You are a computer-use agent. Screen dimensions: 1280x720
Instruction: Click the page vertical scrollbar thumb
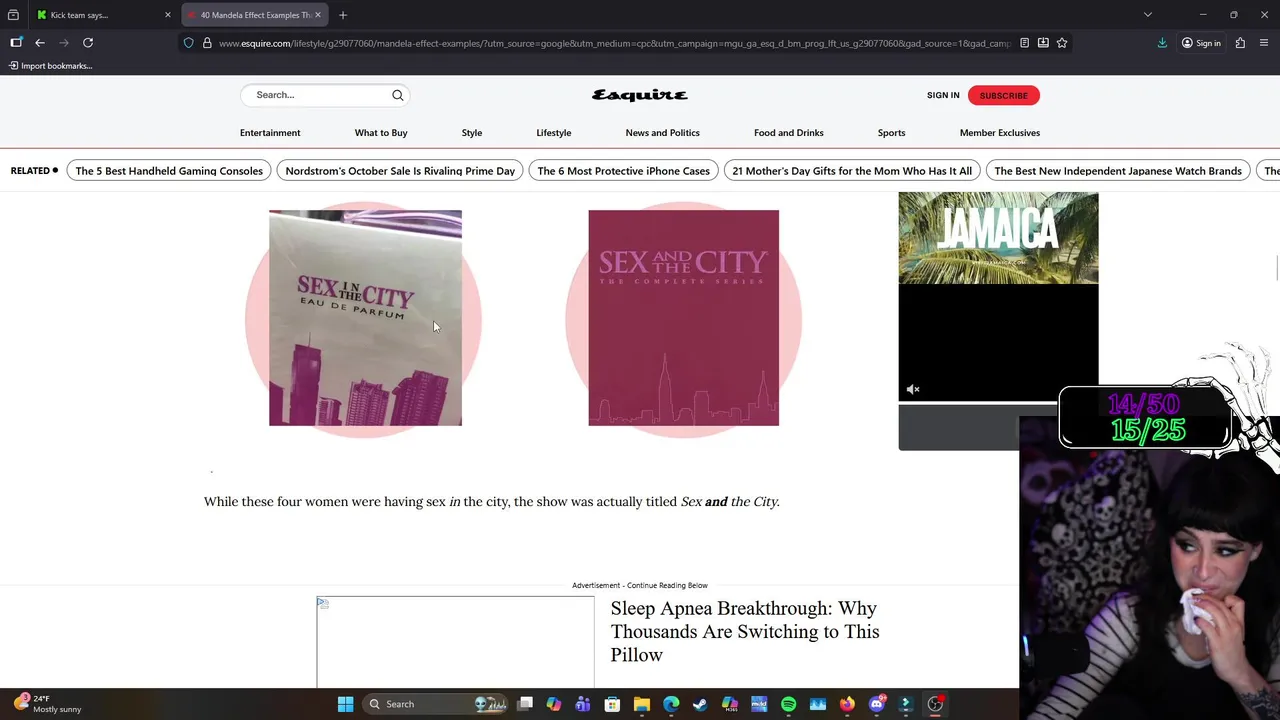click(1276, 269)
